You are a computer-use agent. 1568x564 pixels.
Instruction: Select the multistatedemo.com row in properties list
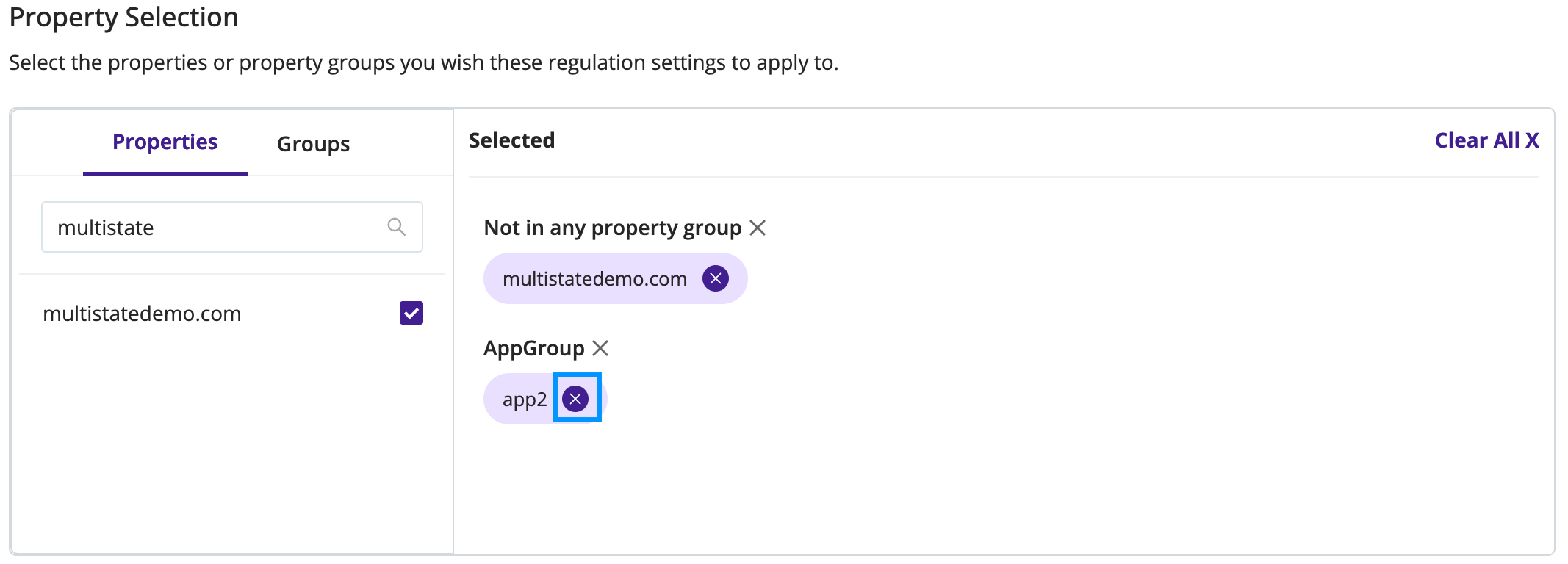pyautogui.click(x=232, y=314)
